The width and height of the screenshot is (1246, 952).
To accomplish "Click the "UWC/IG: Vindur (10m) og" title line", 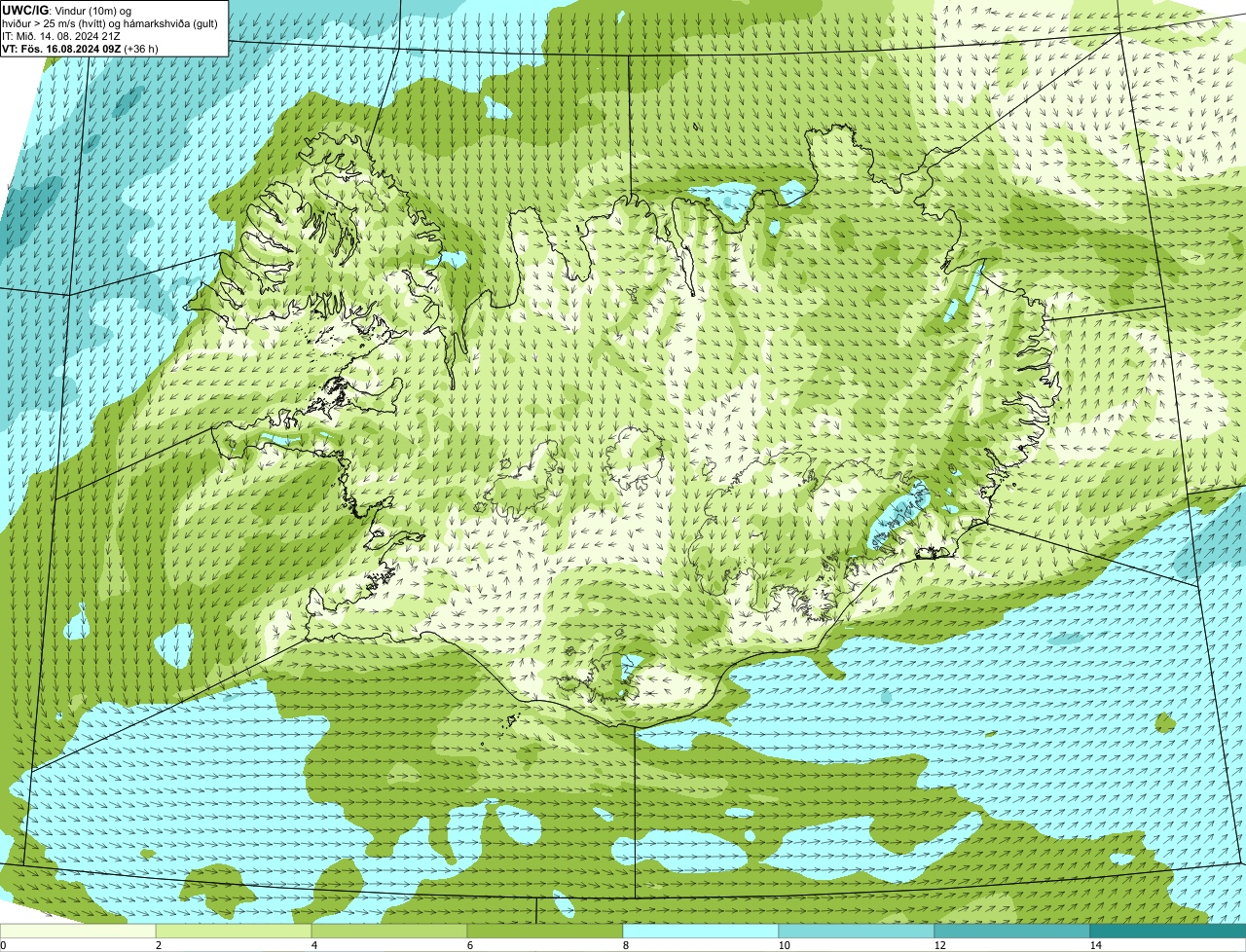I will (x=67, y=11).
